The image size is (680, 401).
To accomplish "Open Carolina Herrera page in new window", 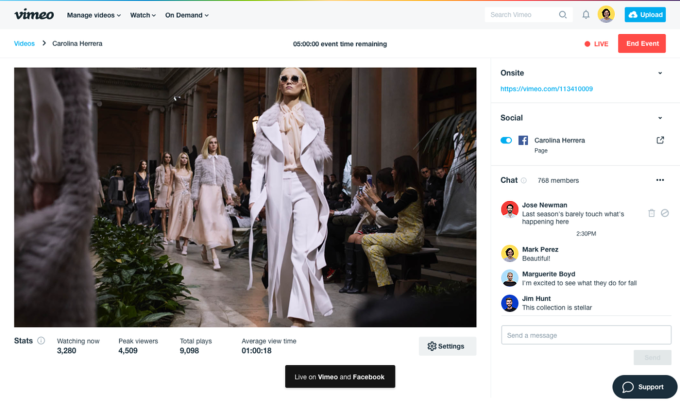I will [x=660, y=140].
